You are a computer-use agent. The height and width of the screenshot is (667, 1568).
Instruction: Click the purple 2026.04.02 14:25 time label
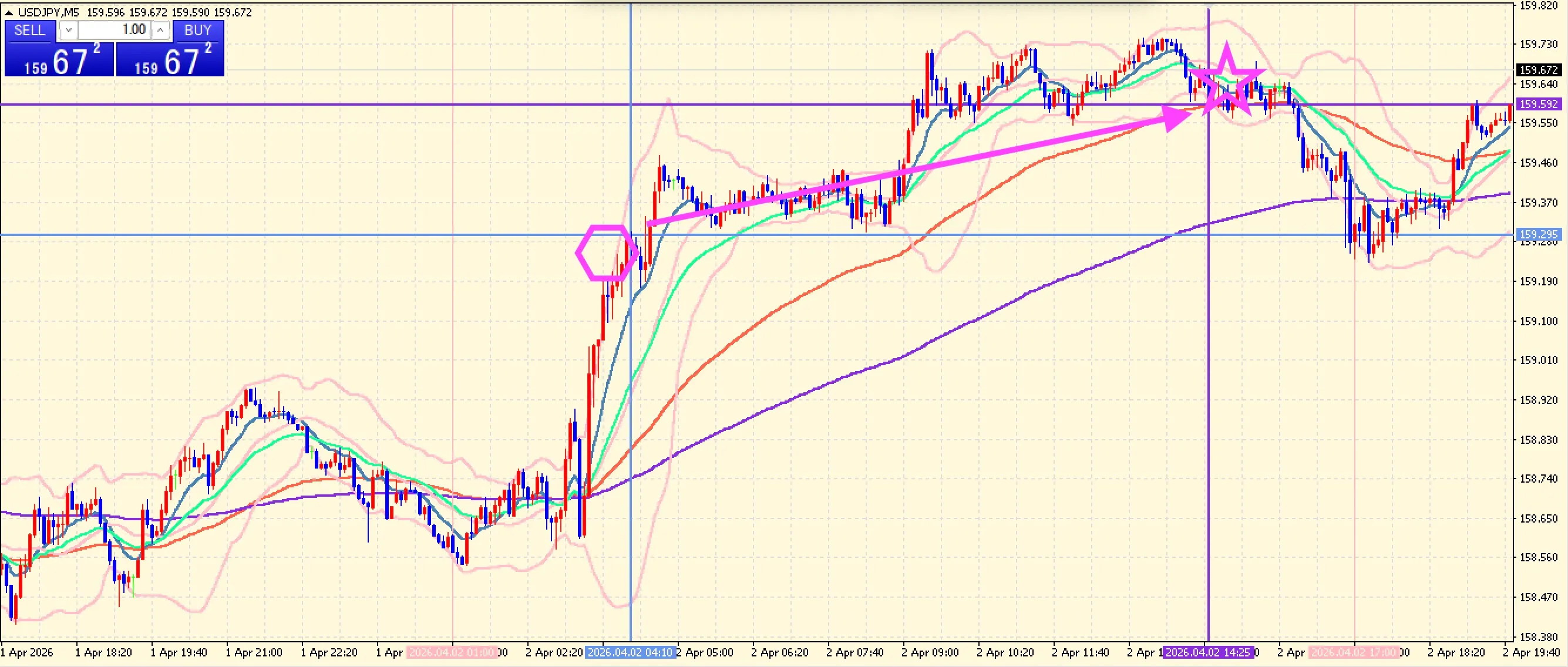point(1207,652)
